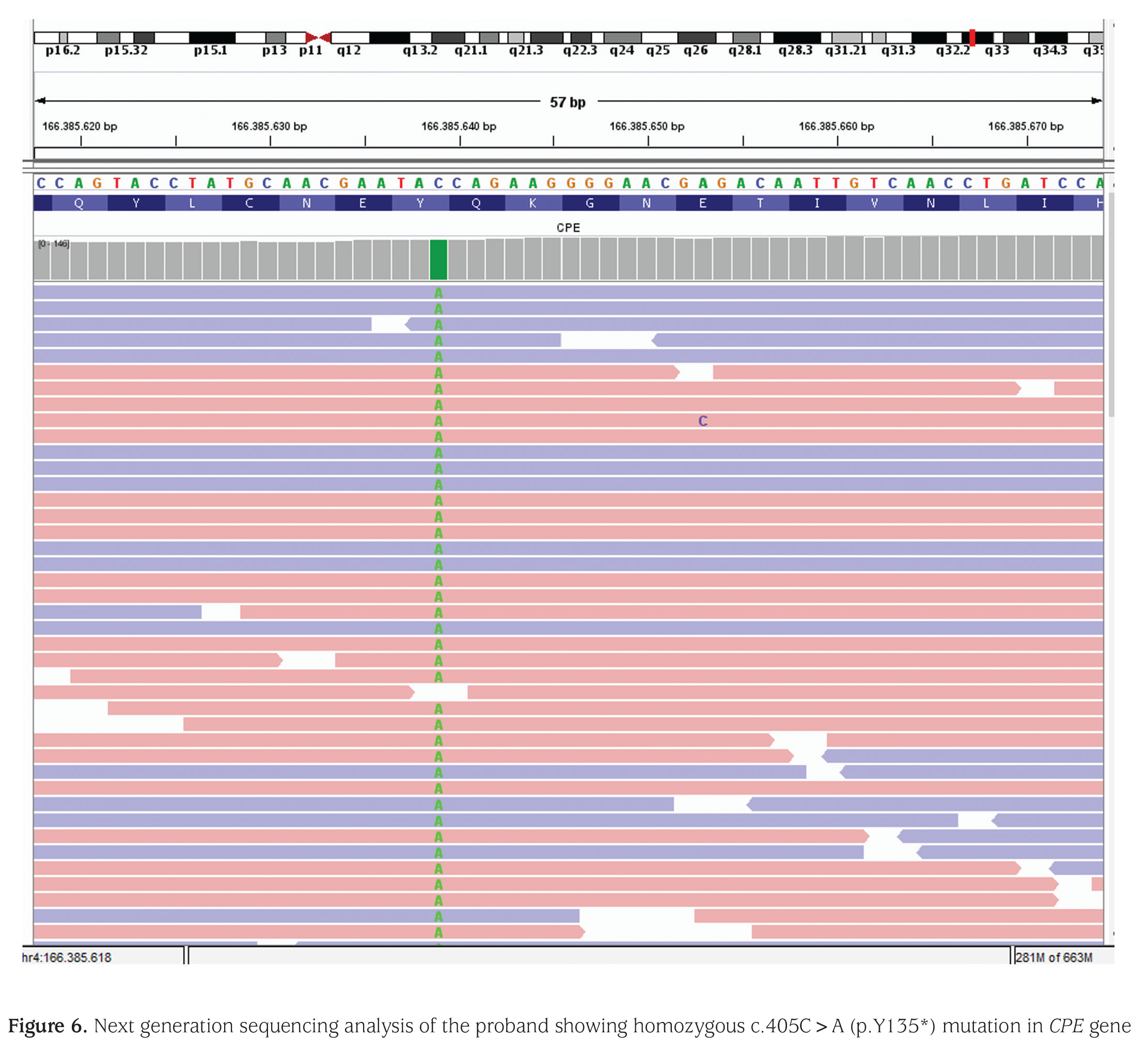Click the status bar position 'hr4:166.385.618'
The image size is (1148, 1039).
(67, 957)
